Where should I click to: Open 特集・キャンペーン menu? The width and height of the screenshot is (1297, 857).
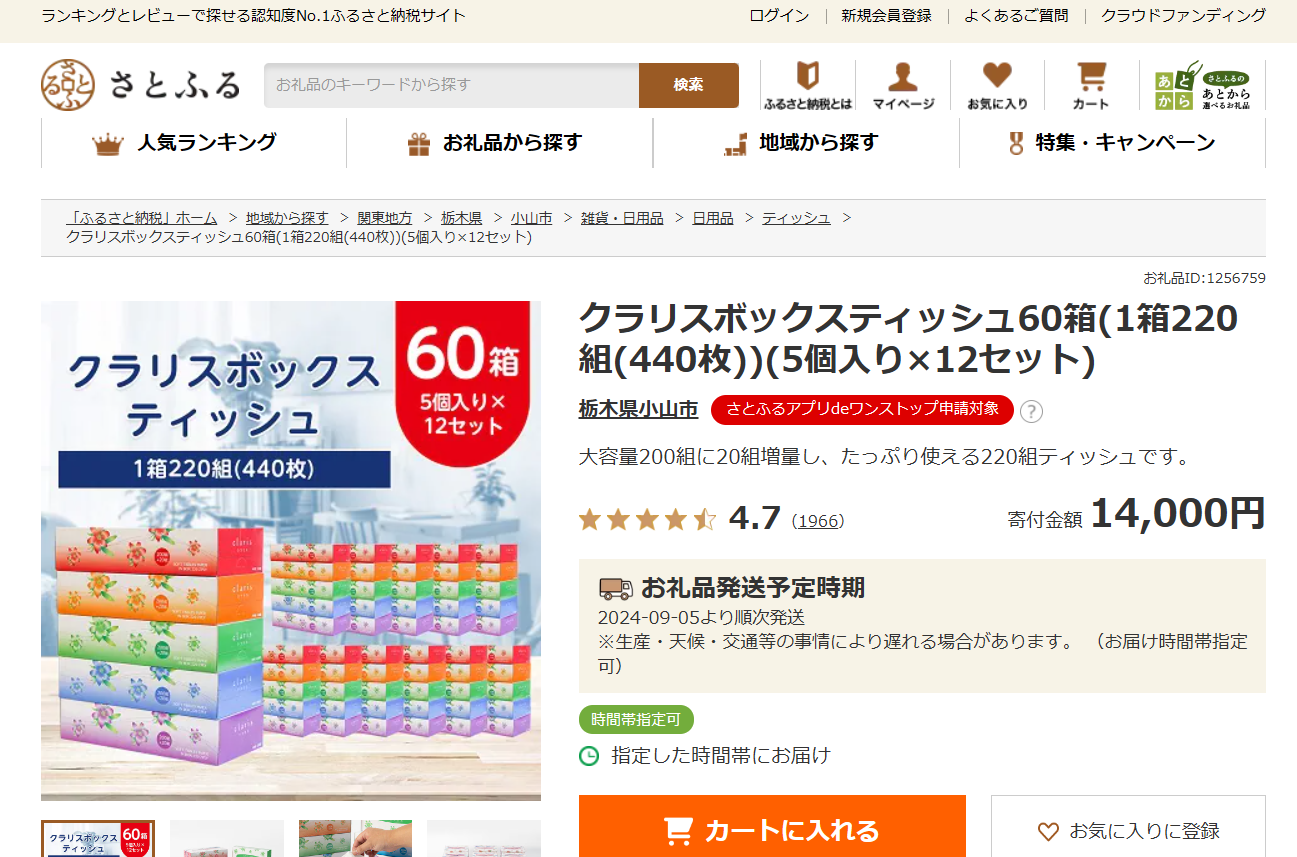pos(1112,143)
